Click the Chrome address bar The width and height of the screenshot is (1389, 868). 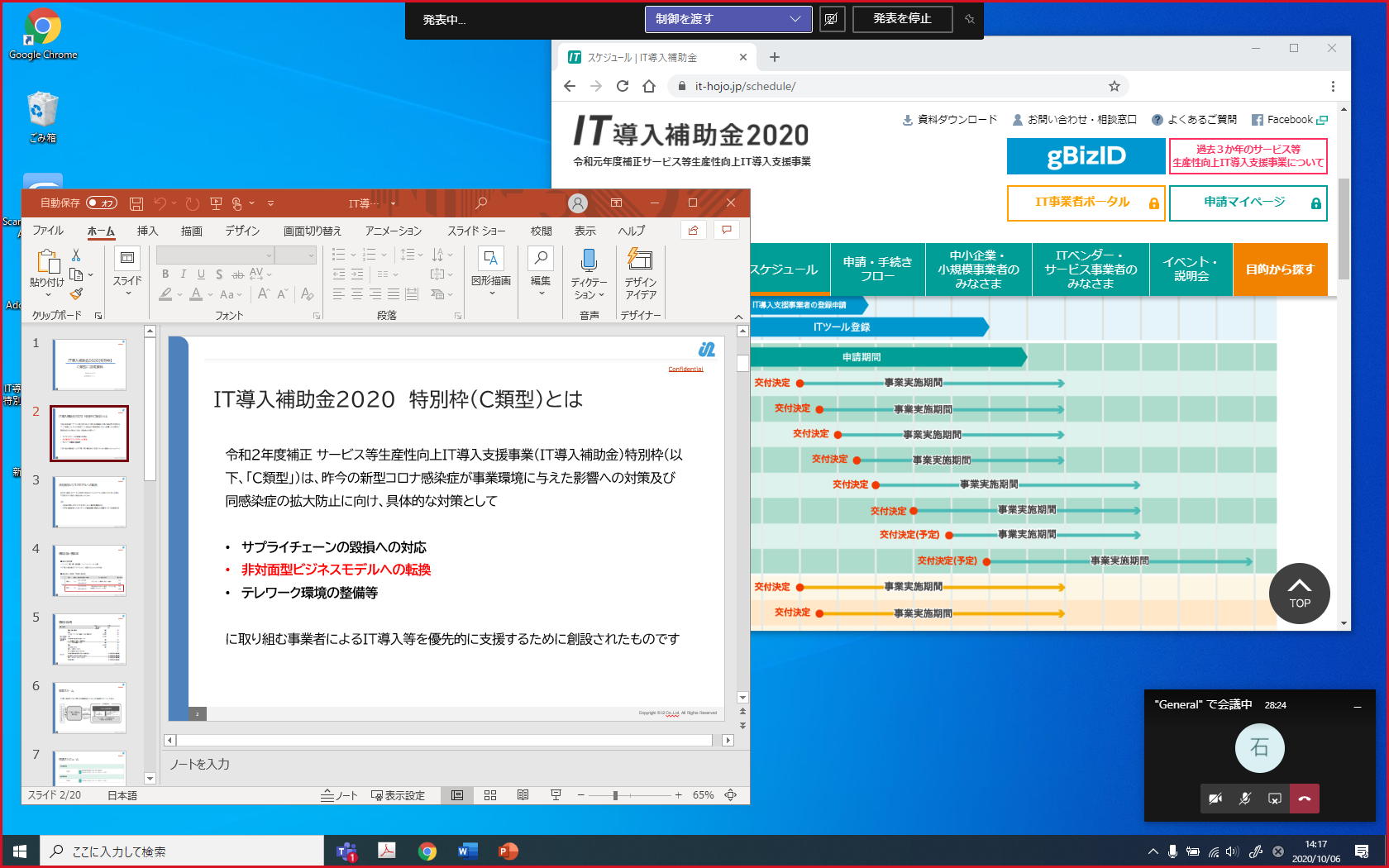click(900, 86)
